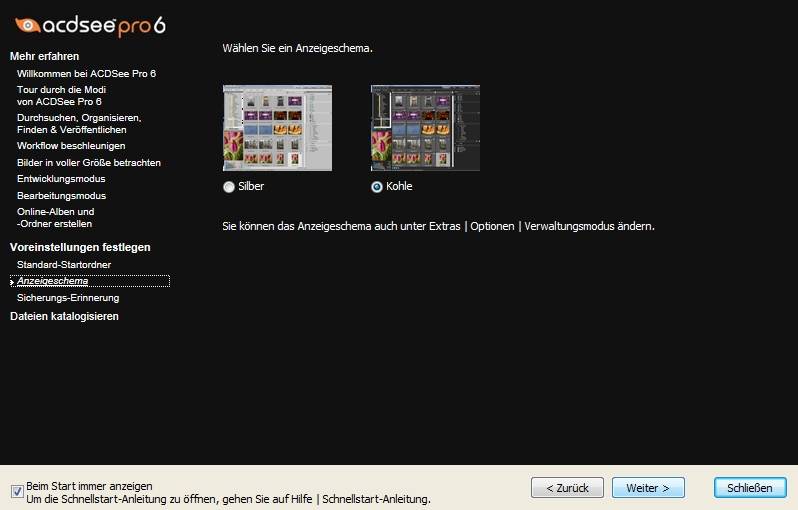This screenshot has height=510, width=798.
Task: Open the Bearbeitungsmodus topic
Action: click(x=61, y=195)
